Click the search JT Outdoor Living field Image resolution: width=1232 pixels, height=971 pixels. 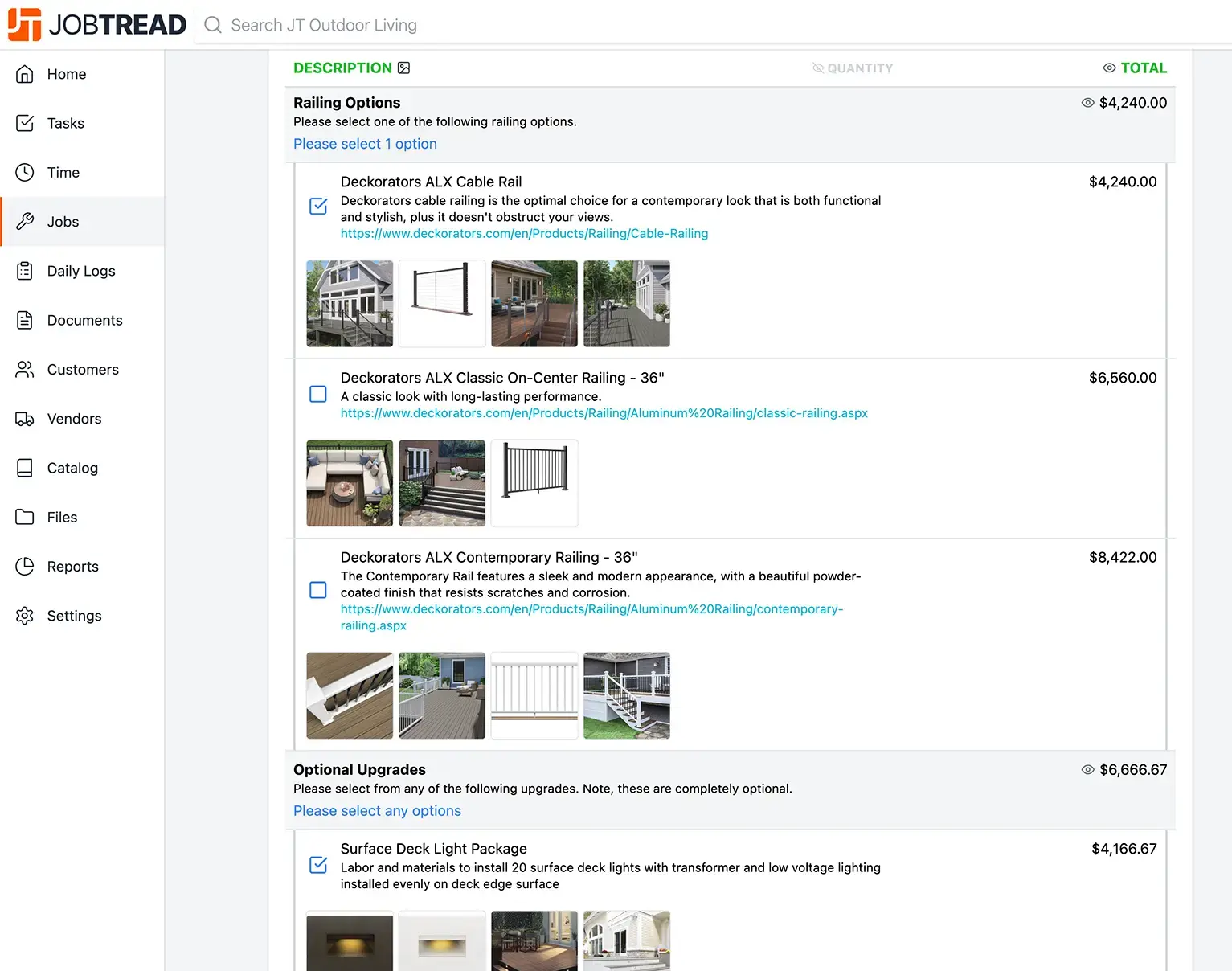[x=323, y=25]
